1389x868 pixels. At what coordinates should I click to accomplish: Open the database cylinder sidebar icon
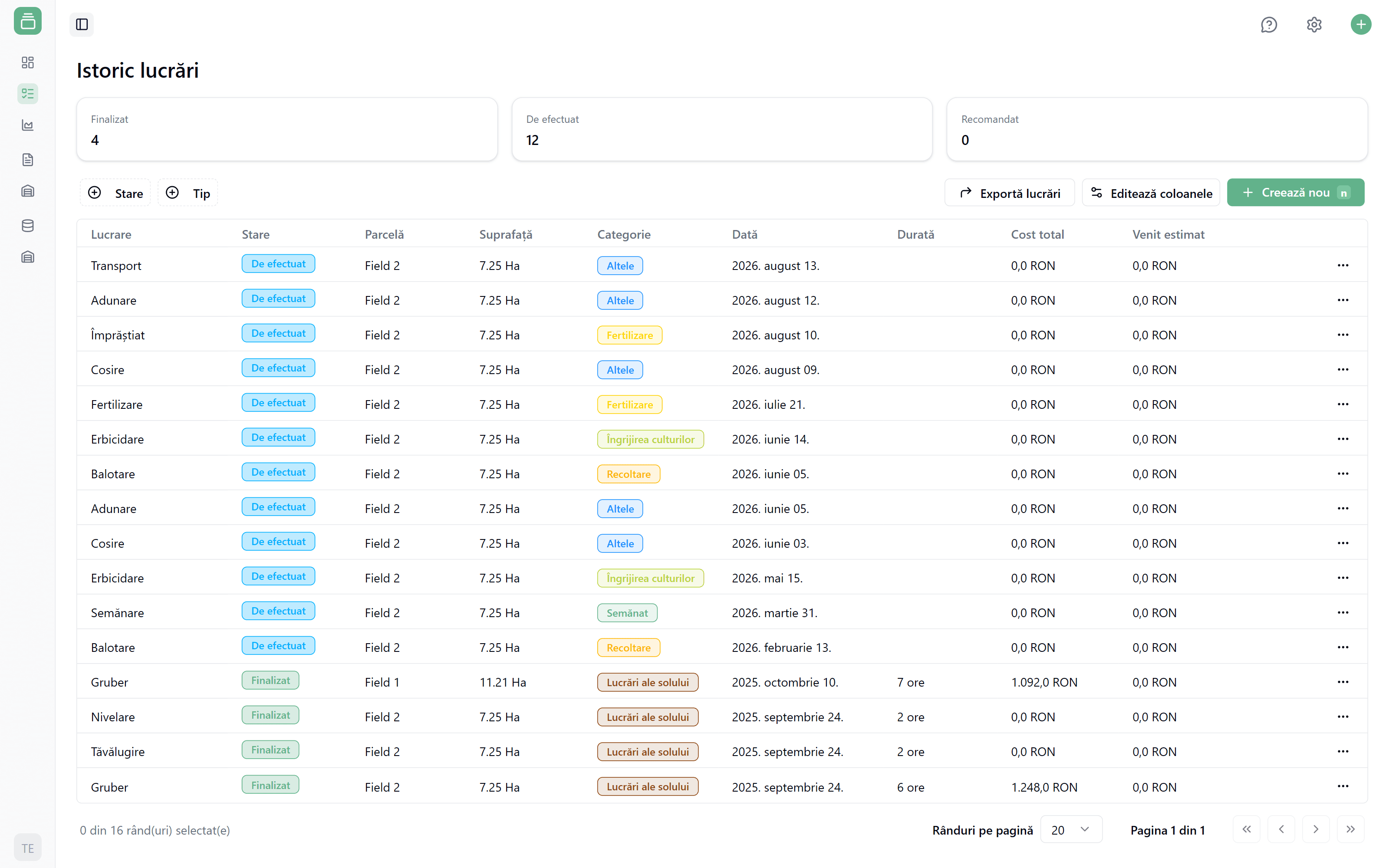coord(27,226)
